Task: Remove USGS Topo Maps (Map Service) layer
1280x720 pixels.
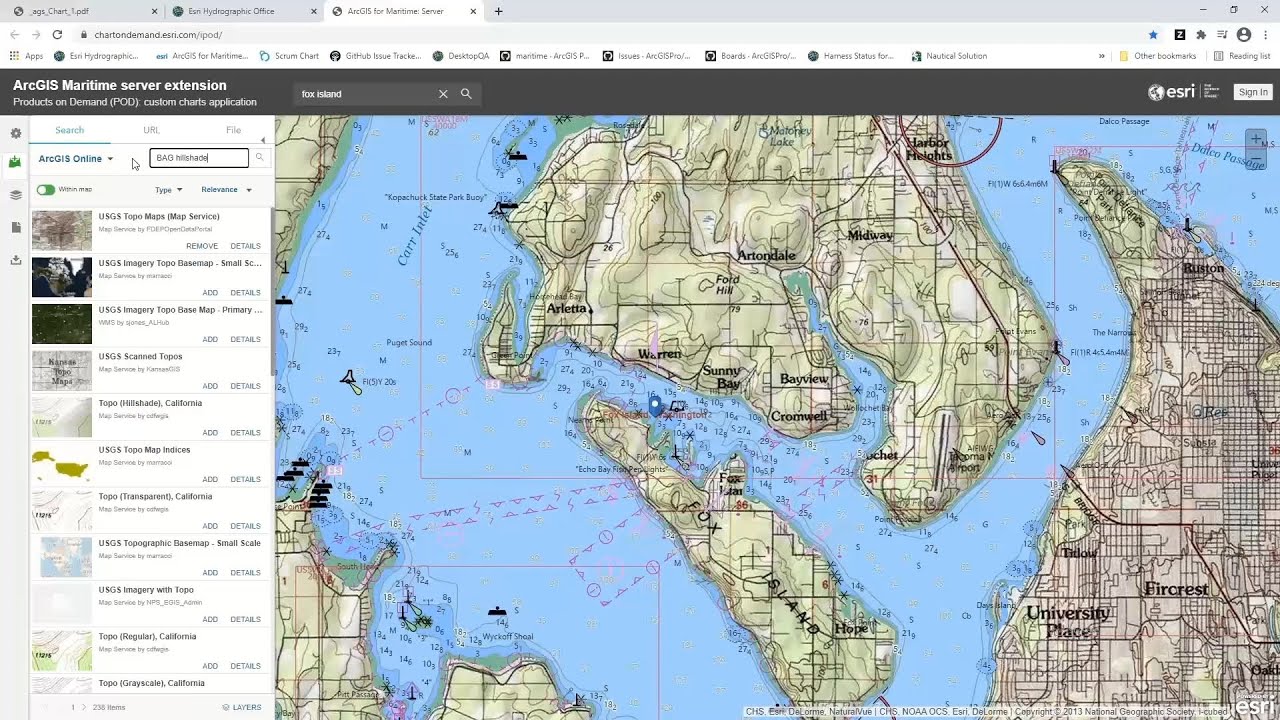Action: (202, 246)
